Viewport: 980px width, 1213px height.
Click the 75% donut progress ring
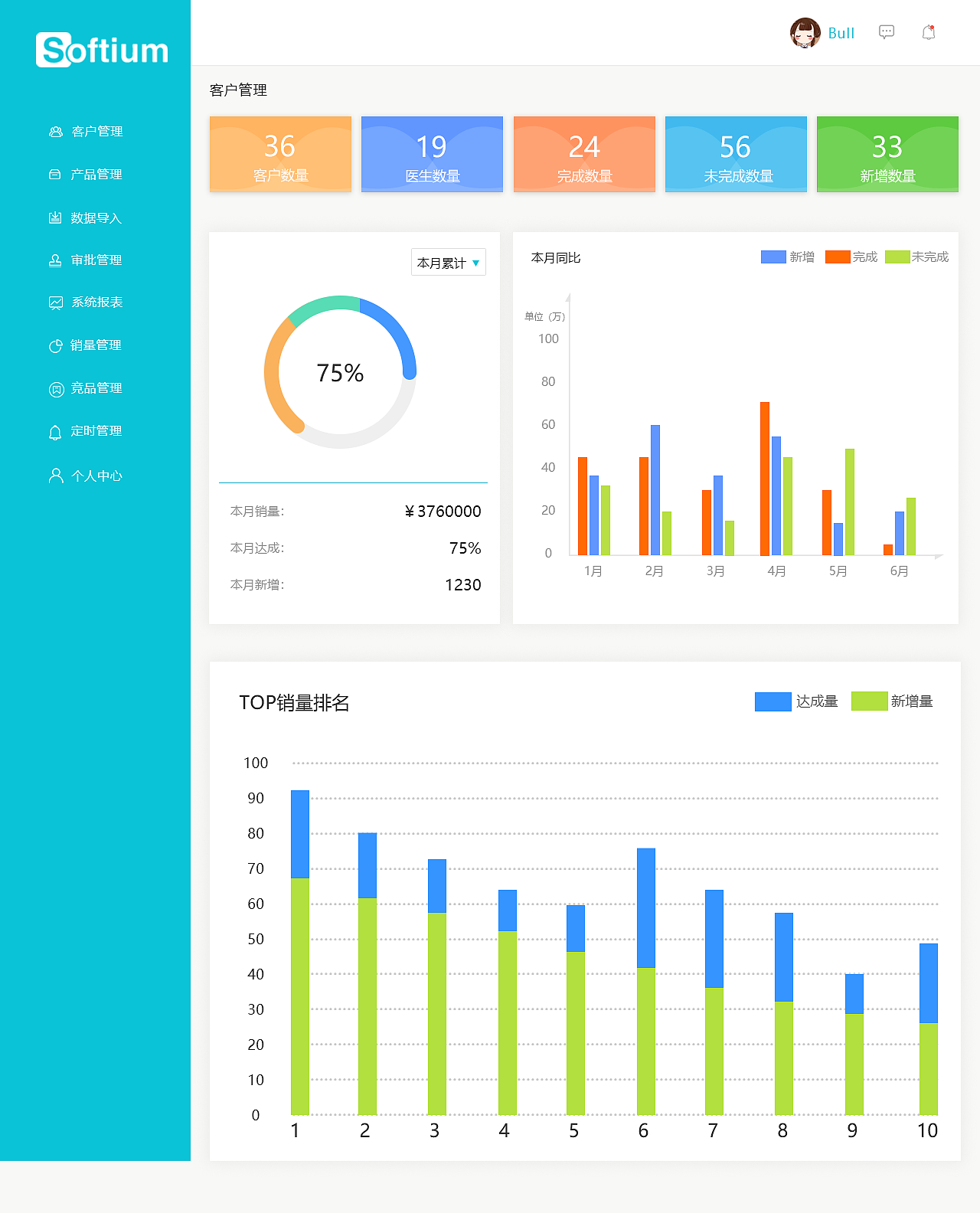point(340,372)
